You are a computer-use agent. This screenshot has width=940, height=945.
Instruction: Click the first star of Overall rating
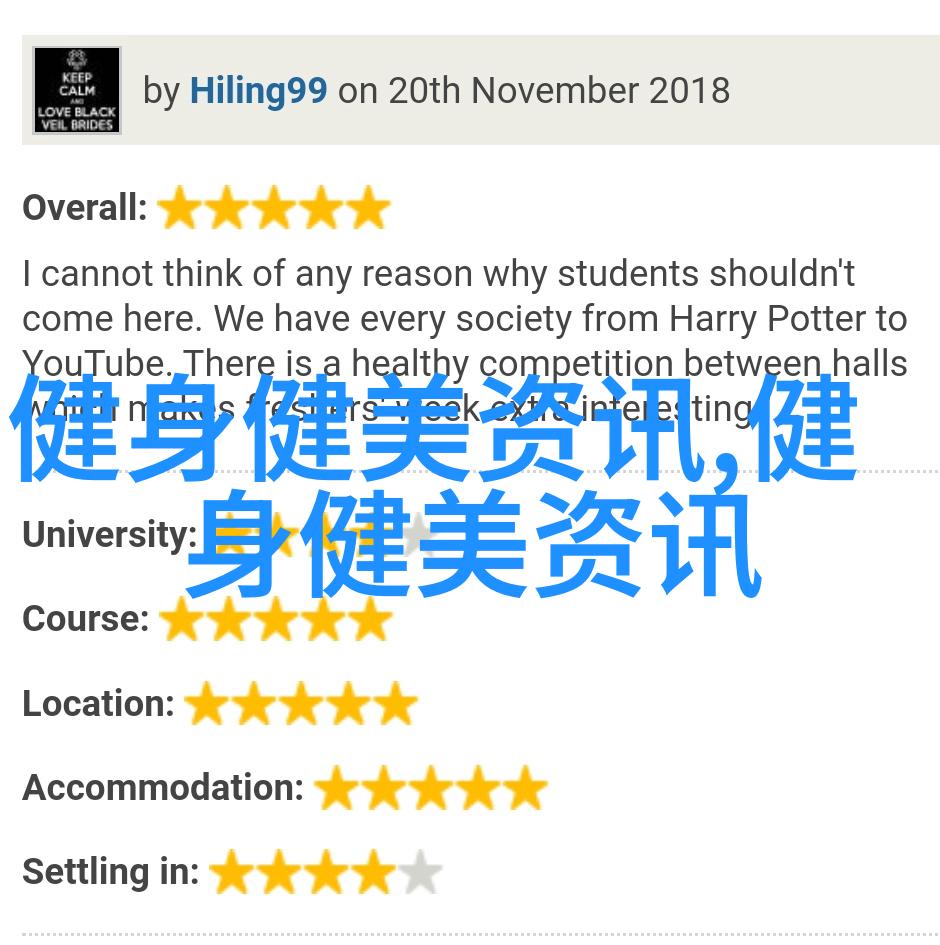(180, 207)
